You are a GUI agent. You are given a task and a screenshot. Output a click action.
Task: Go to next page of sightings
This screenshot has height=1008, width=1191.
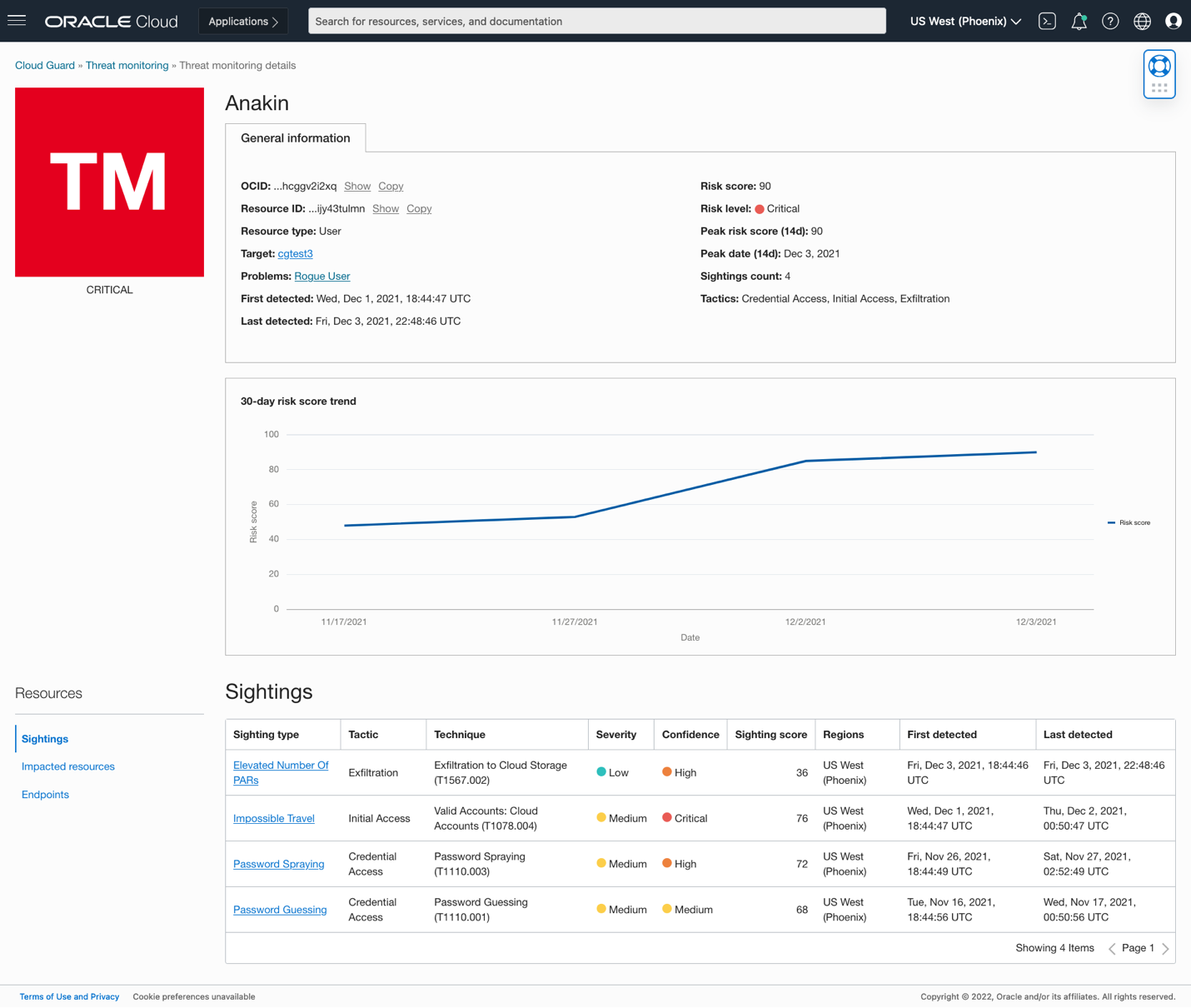1165,949
